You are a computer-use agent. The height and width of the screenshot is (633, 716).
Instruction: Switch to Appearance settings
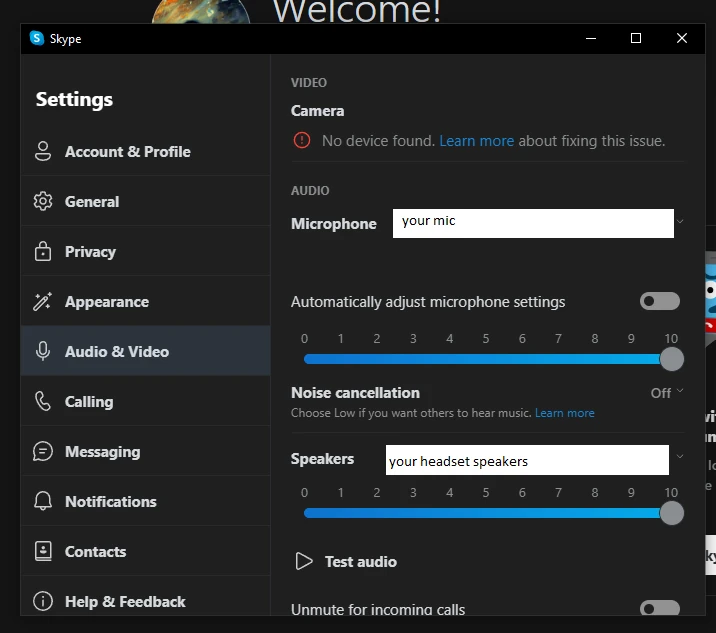click(x=146, y=301)
